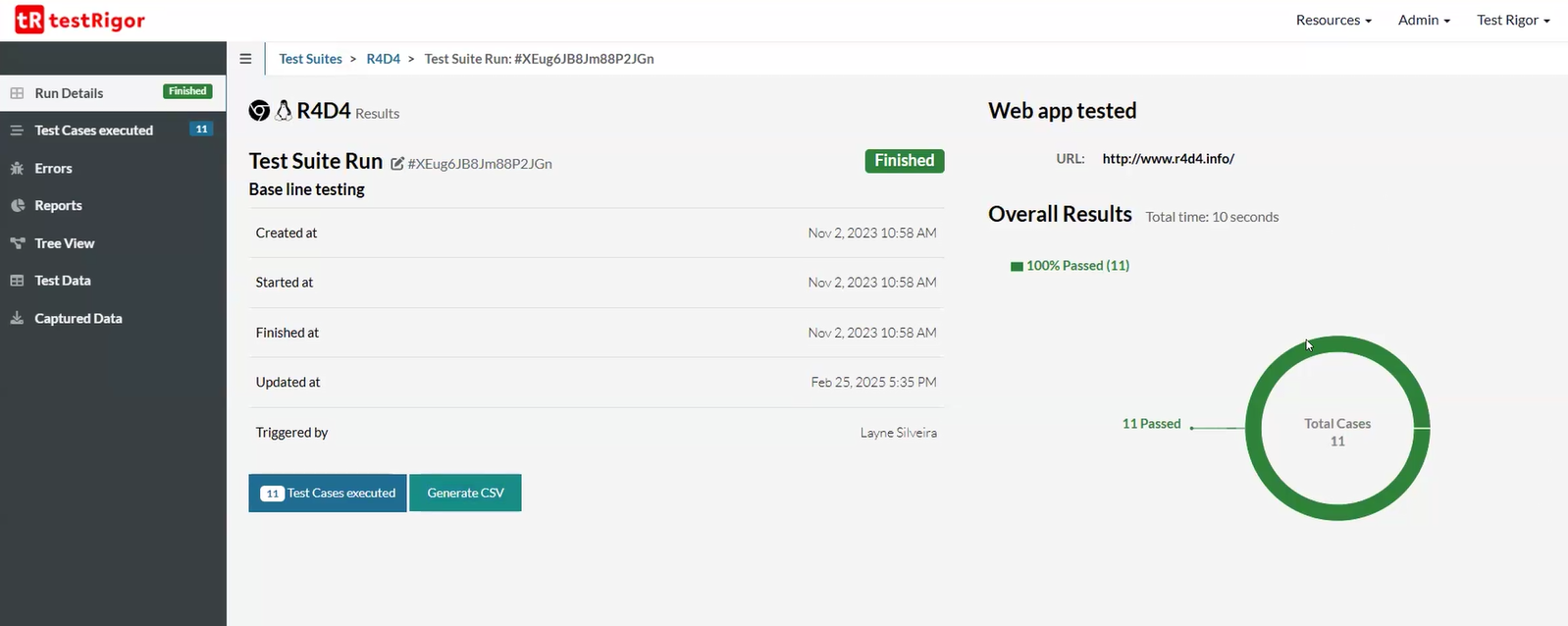Click the blue Test Cases executed button
Viewport: 1568px width, 626px height.
pos(328,493)
